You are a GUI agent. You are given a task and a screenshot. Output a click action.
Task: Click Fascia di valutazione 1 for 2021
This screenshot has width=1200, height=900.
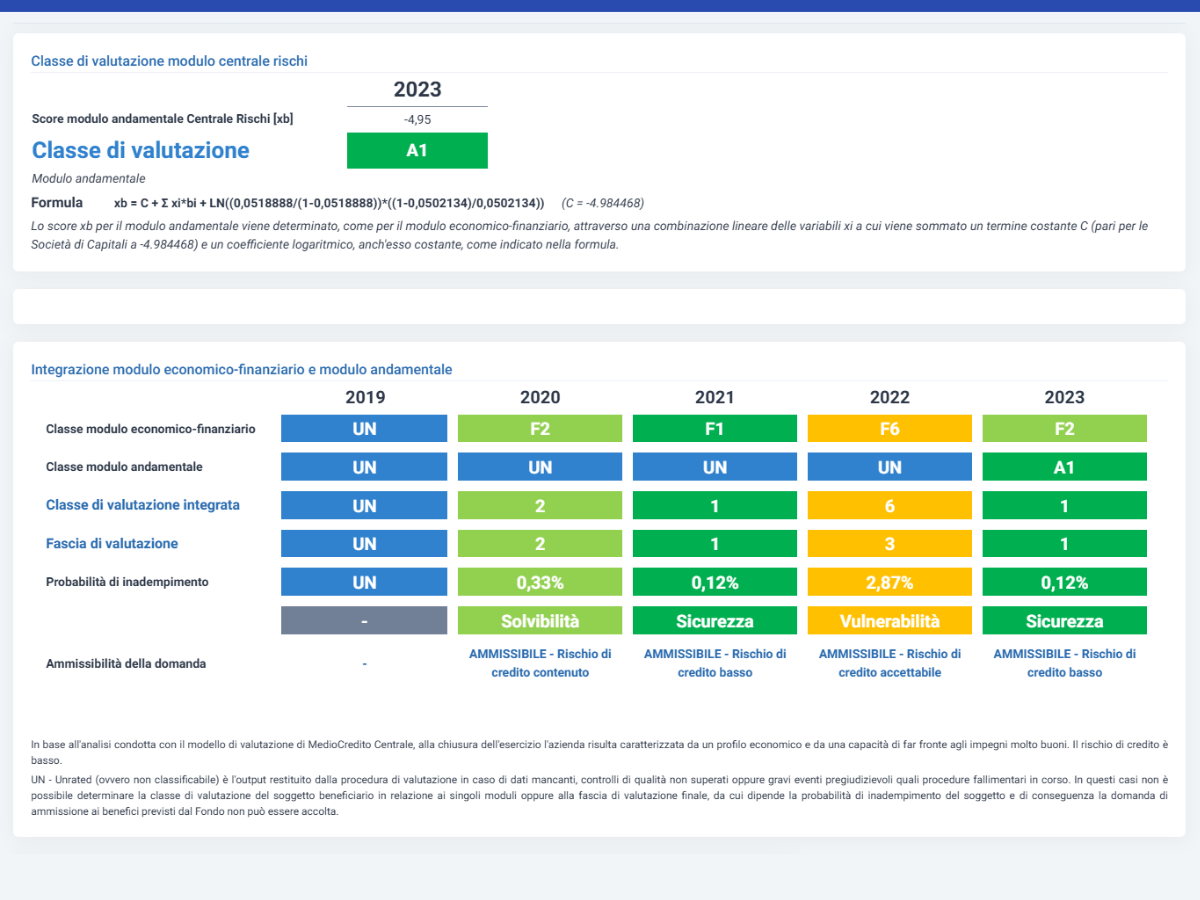715,543
